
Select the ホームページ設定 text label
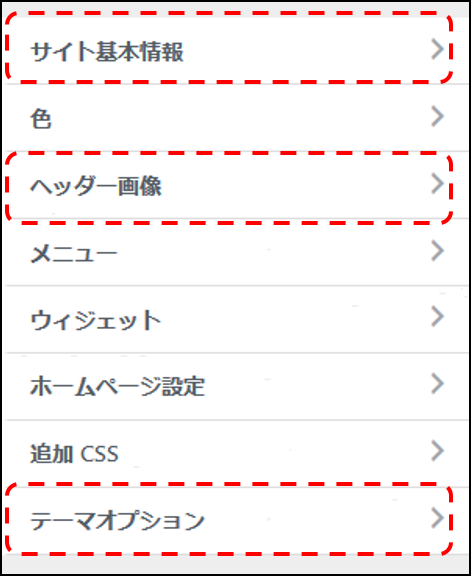[x=118, y=386]
